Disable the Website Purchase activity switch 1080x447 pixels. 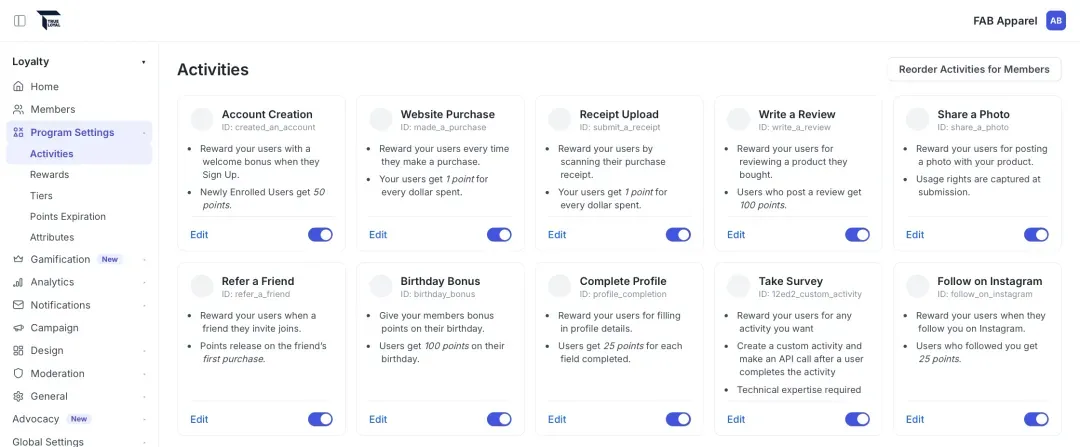[x=499, y=235]
